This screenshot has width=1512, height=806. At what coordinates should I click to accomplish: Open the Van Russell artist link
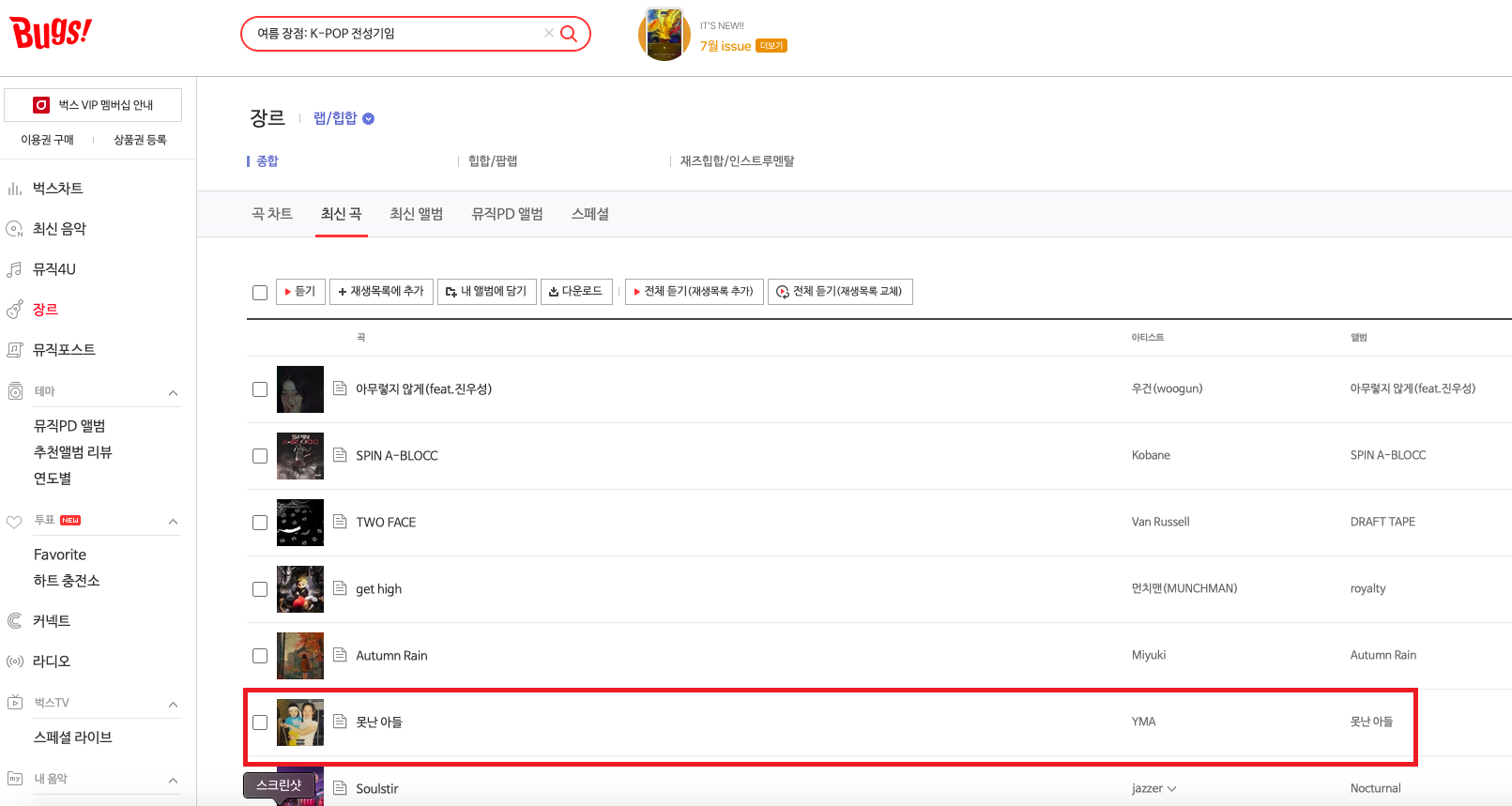1160,522
